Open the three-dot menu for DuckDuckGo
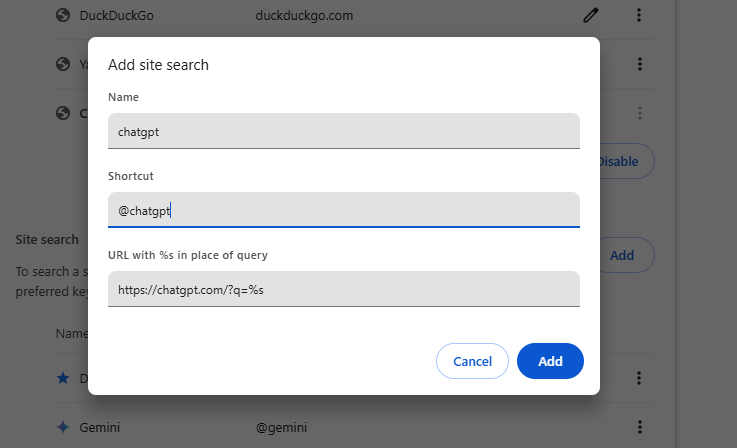 [x=639, y=16]
